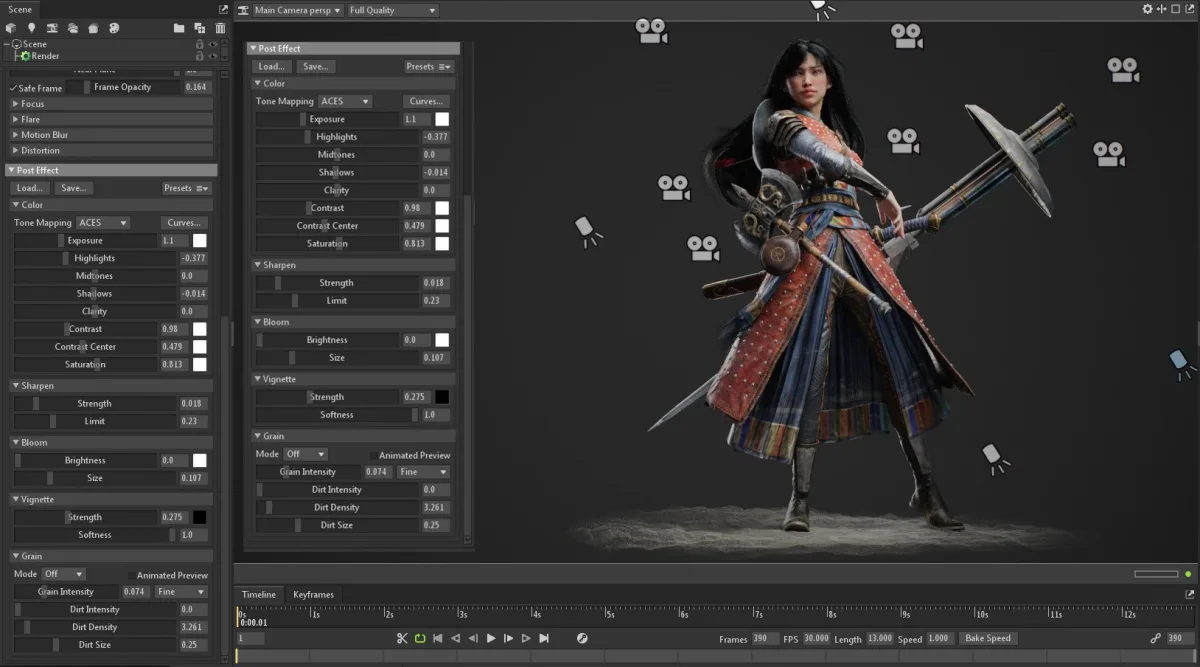Click Load... in the floating Post Effect panel

tap(271, 67)
